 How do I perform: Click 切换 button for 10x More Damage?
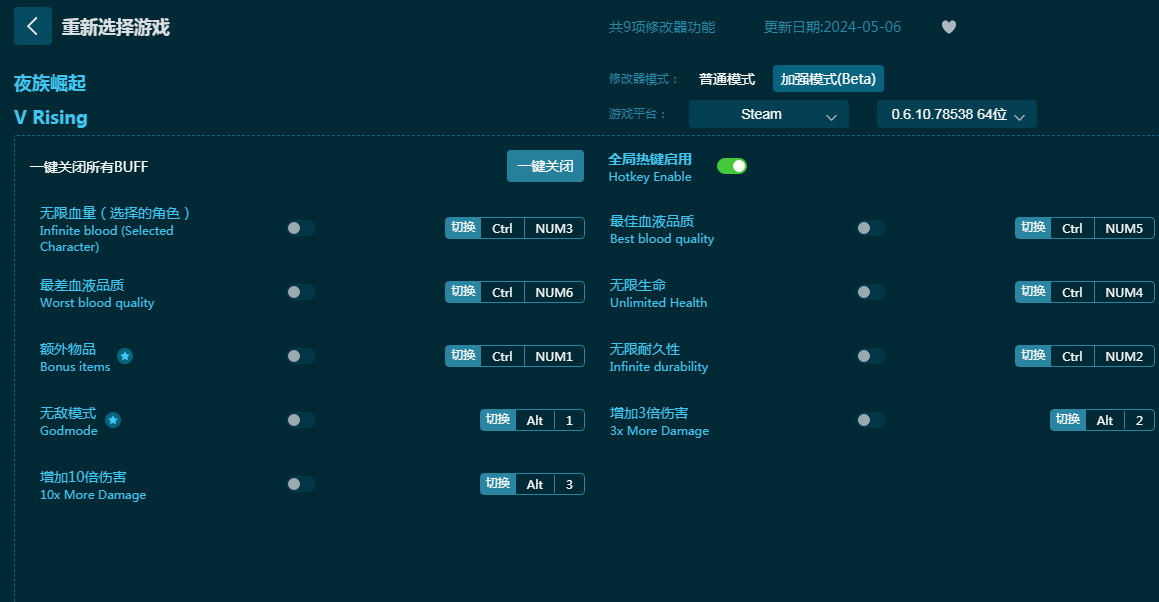click(x=498, y=484)
